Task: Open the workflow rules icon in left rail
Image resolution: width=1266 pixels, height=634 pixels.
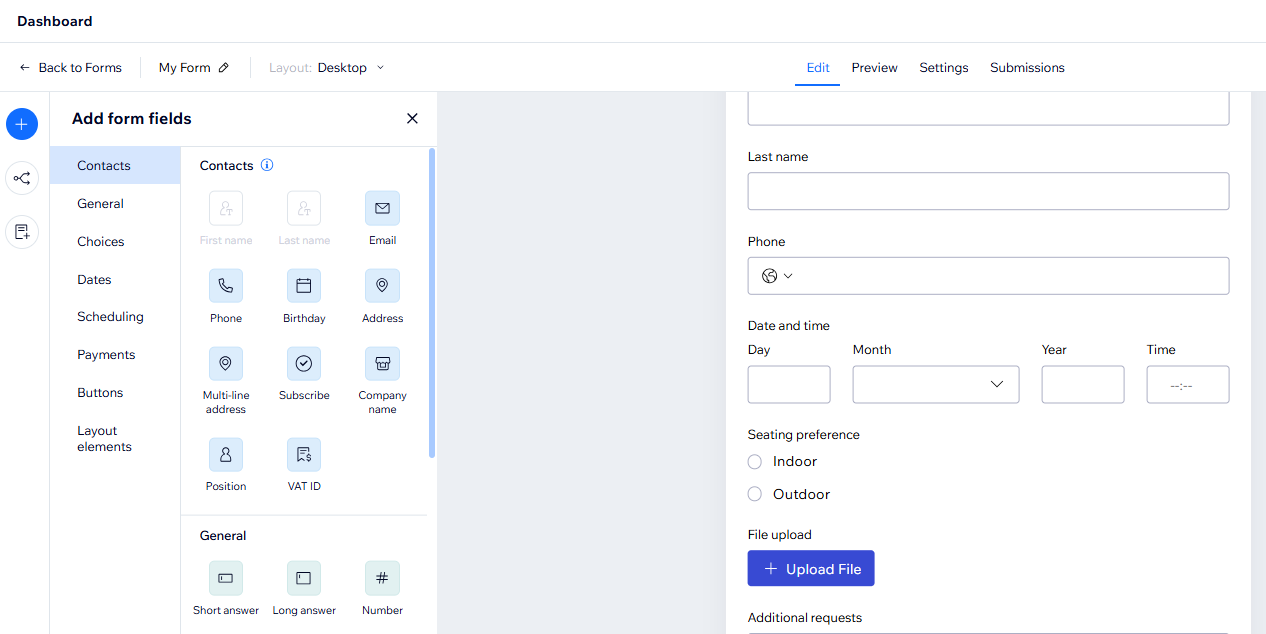Action: pyautogui.click(x=22, y=179)
